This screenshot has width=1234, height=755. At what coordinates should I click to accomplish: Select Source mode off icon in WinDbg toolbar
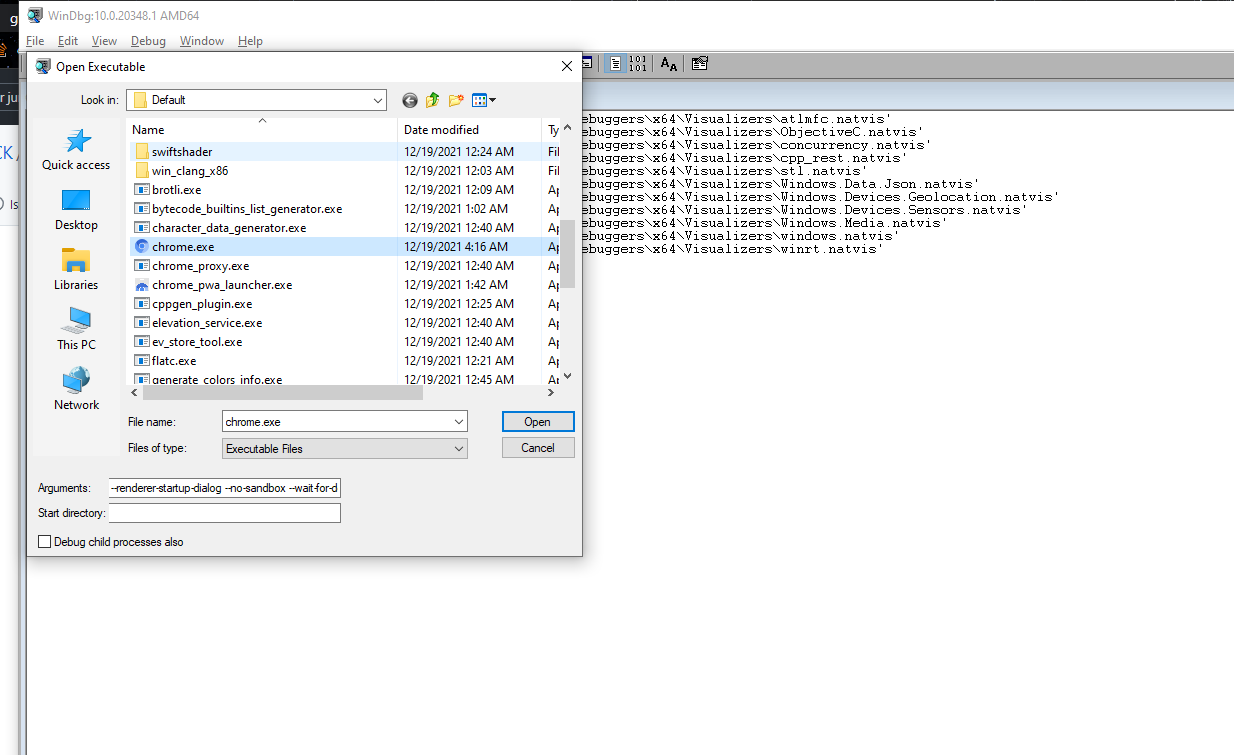click(617, 63)
